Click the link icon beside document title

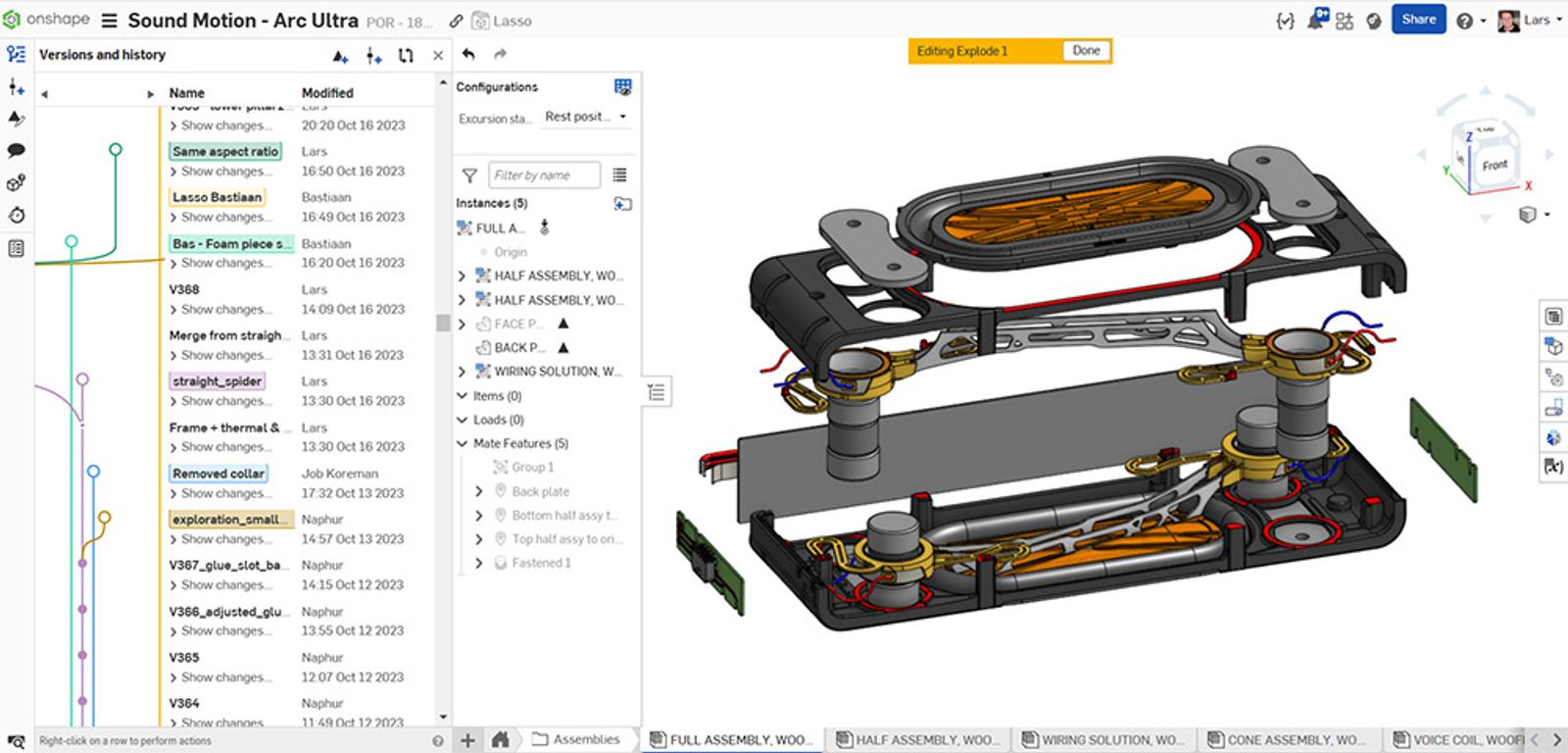pyautogui.click(x=456, y=21)
